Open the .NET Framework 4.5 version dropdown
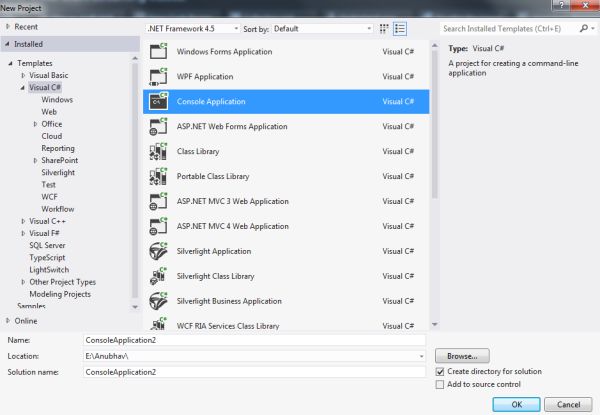The width and height of the screenshot is (600, 415). coord(193,29)
